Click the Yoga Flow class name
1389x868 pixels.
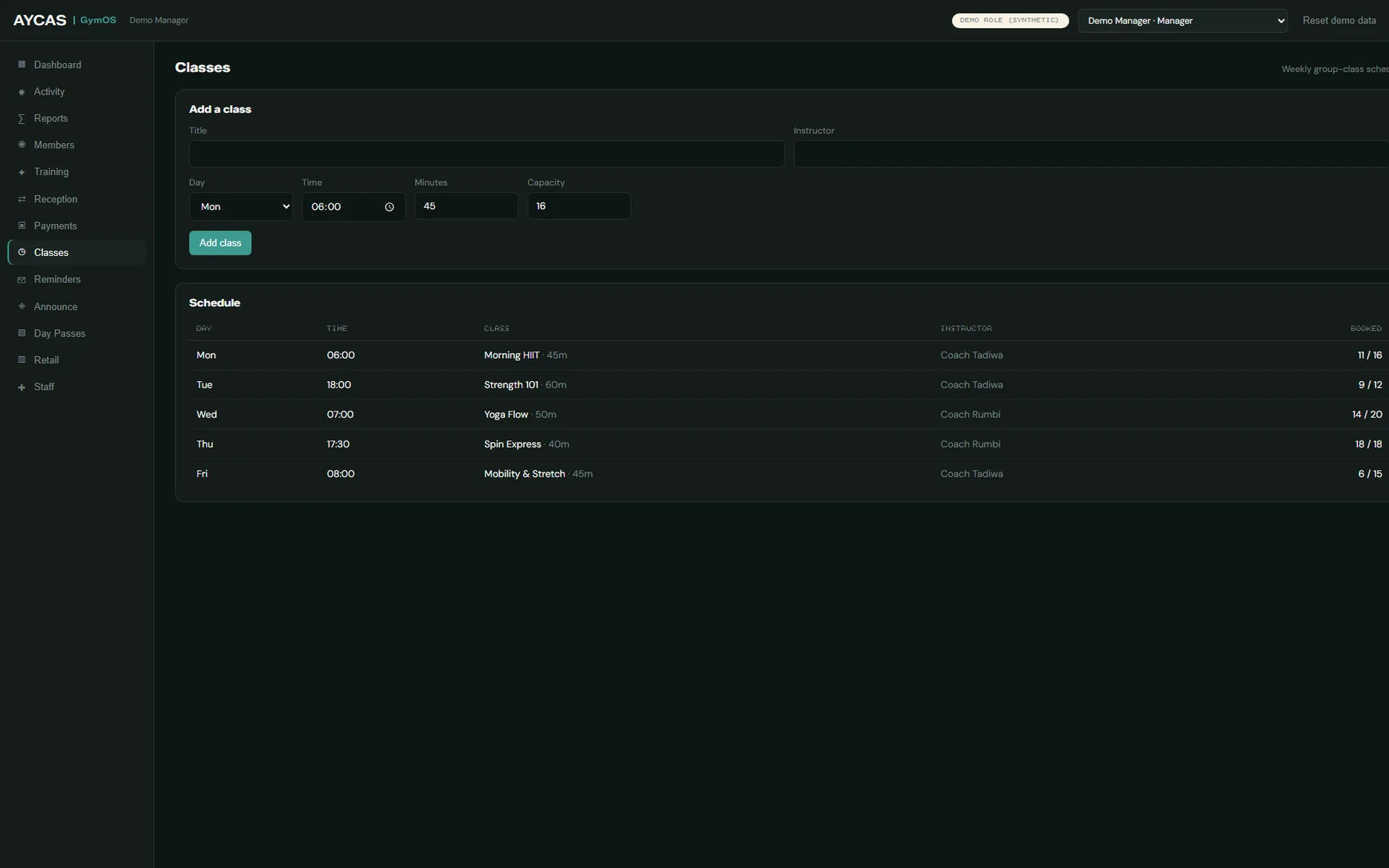pyautogui.click(x=506, y=414)
